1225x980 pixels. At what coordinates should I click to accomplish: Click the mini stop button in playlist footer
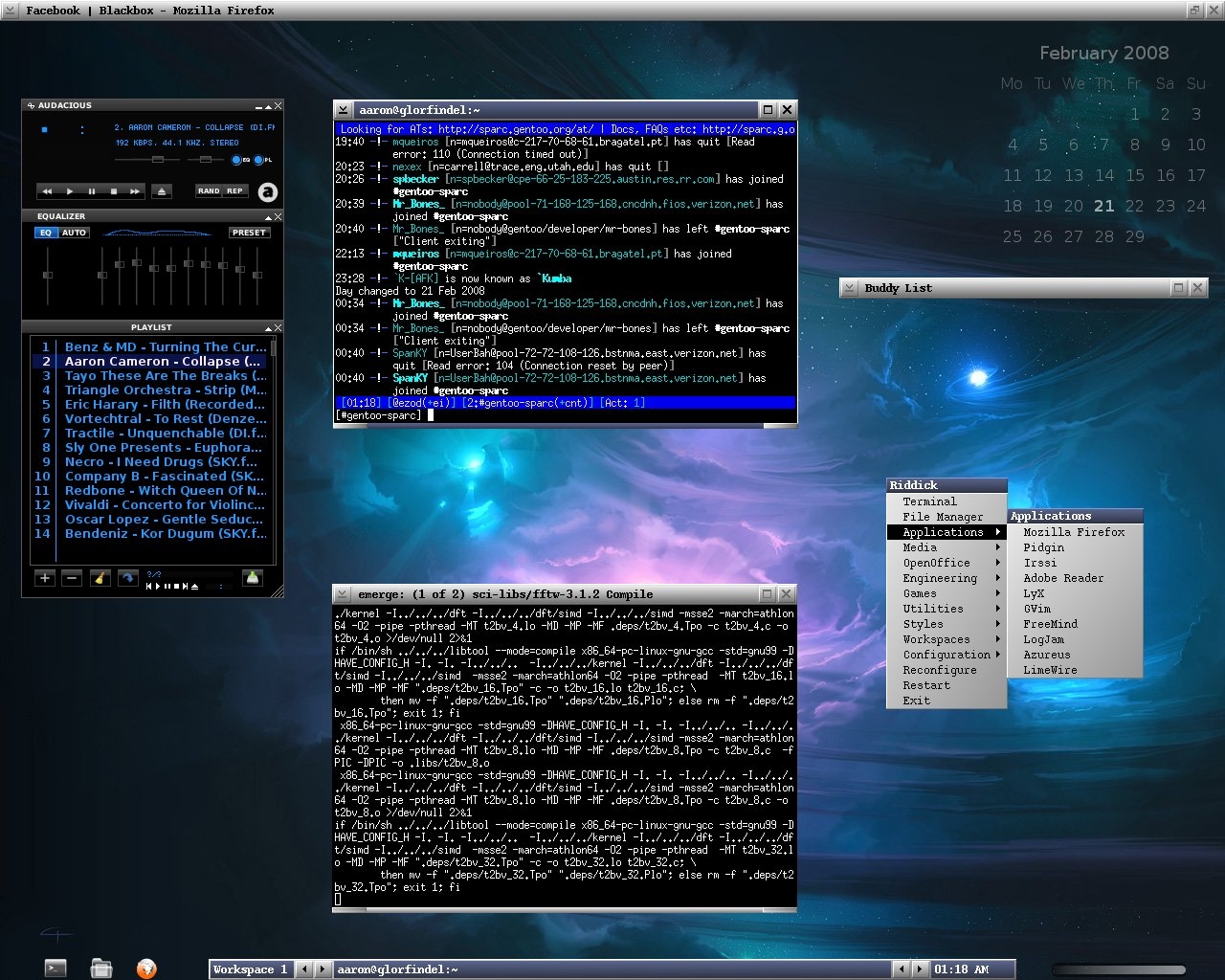point(177,586)
